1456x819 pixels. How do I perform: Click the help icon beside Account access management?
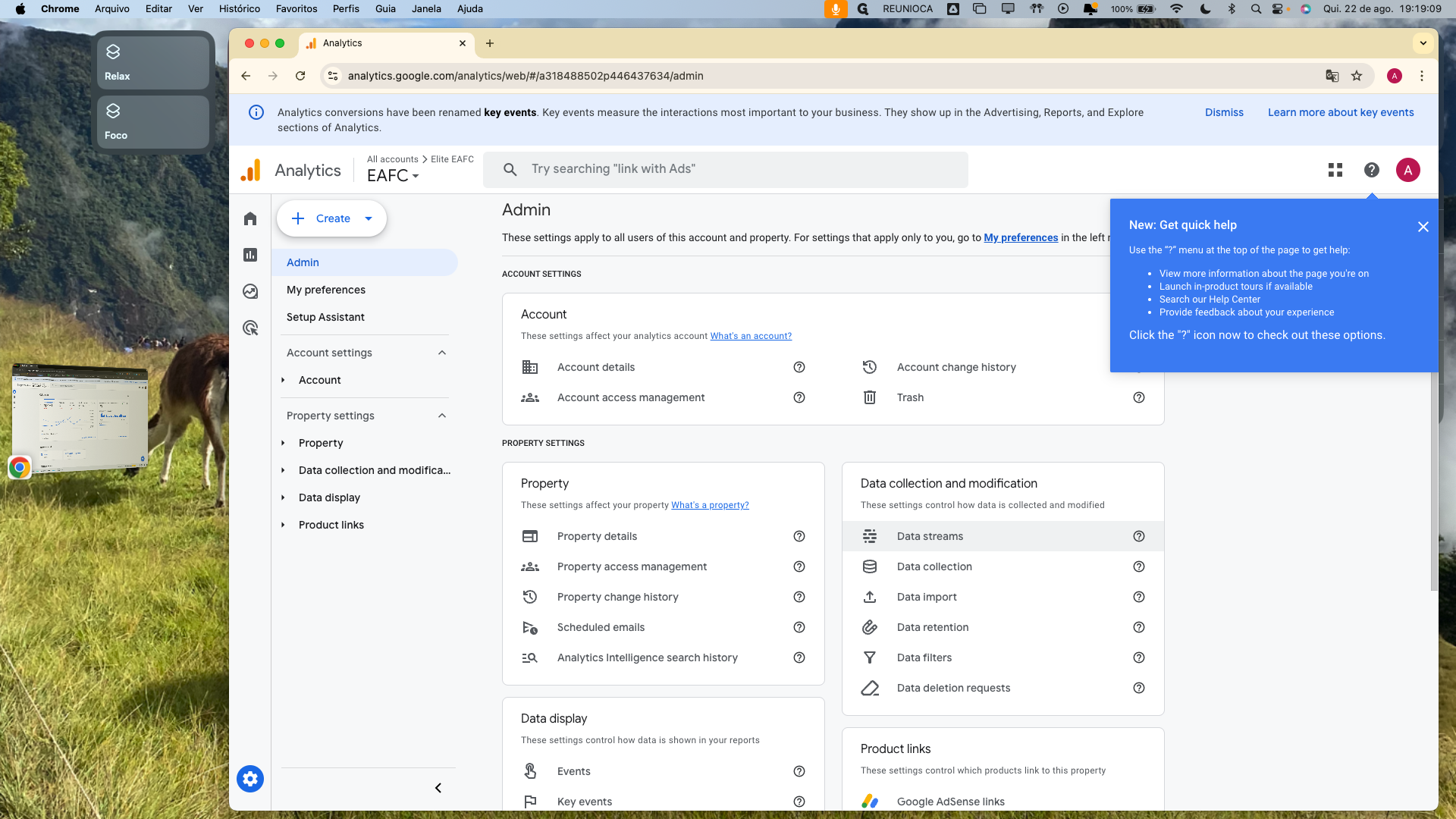(799, 397)
